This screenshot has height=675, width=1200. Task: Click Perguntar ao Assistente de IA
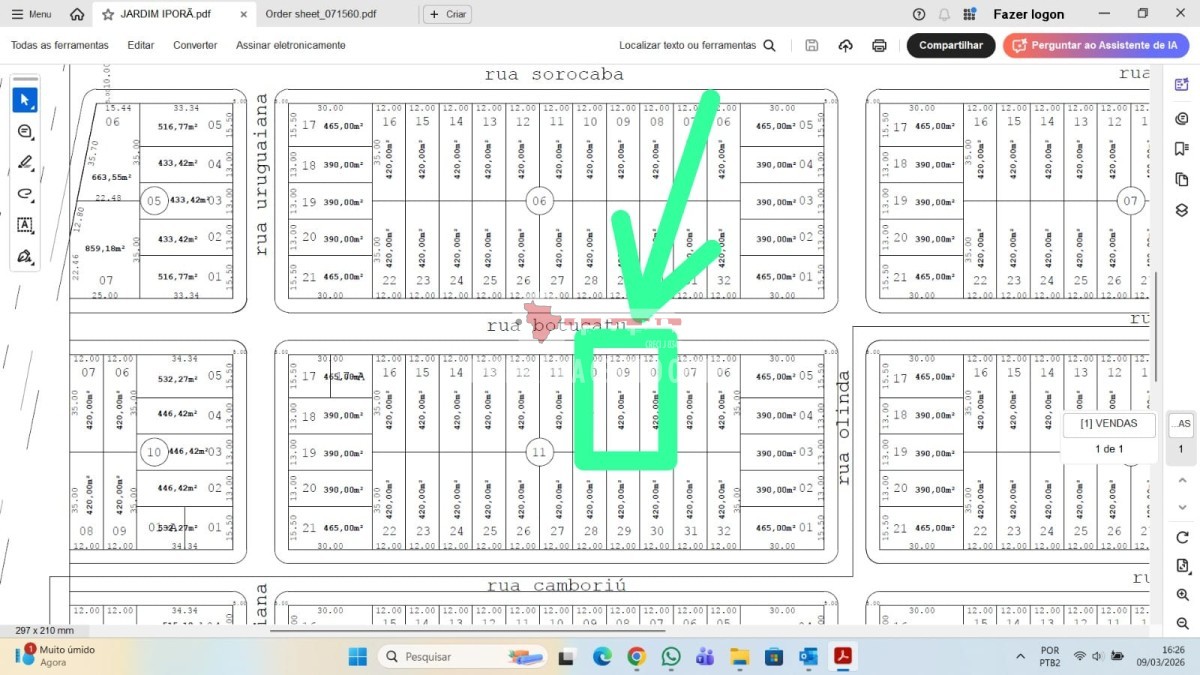(x=1096, y=45)
